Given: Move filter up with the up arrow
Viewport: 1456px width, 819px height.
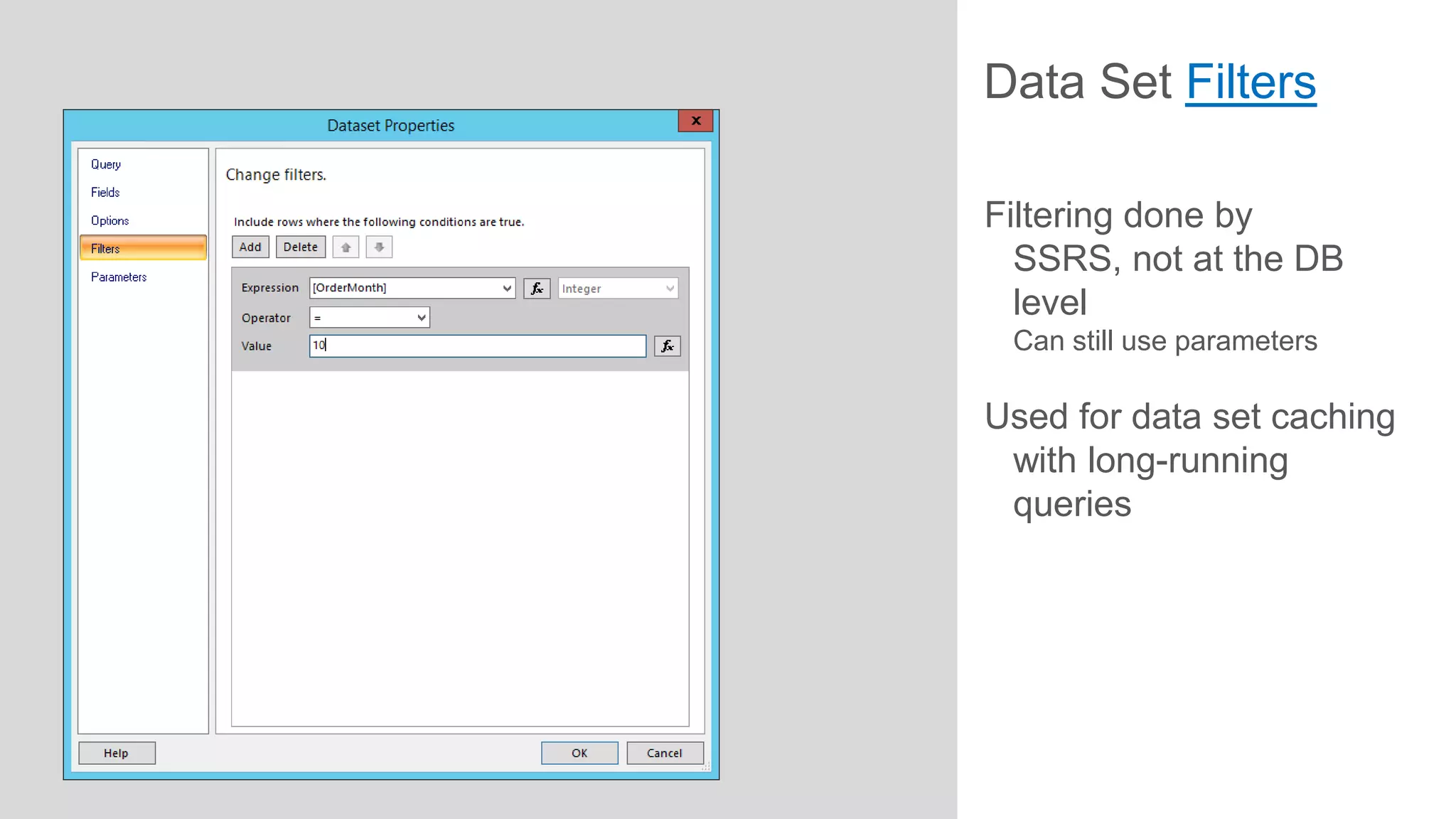Looking at the screenshot, I should (x=346, y=247).
